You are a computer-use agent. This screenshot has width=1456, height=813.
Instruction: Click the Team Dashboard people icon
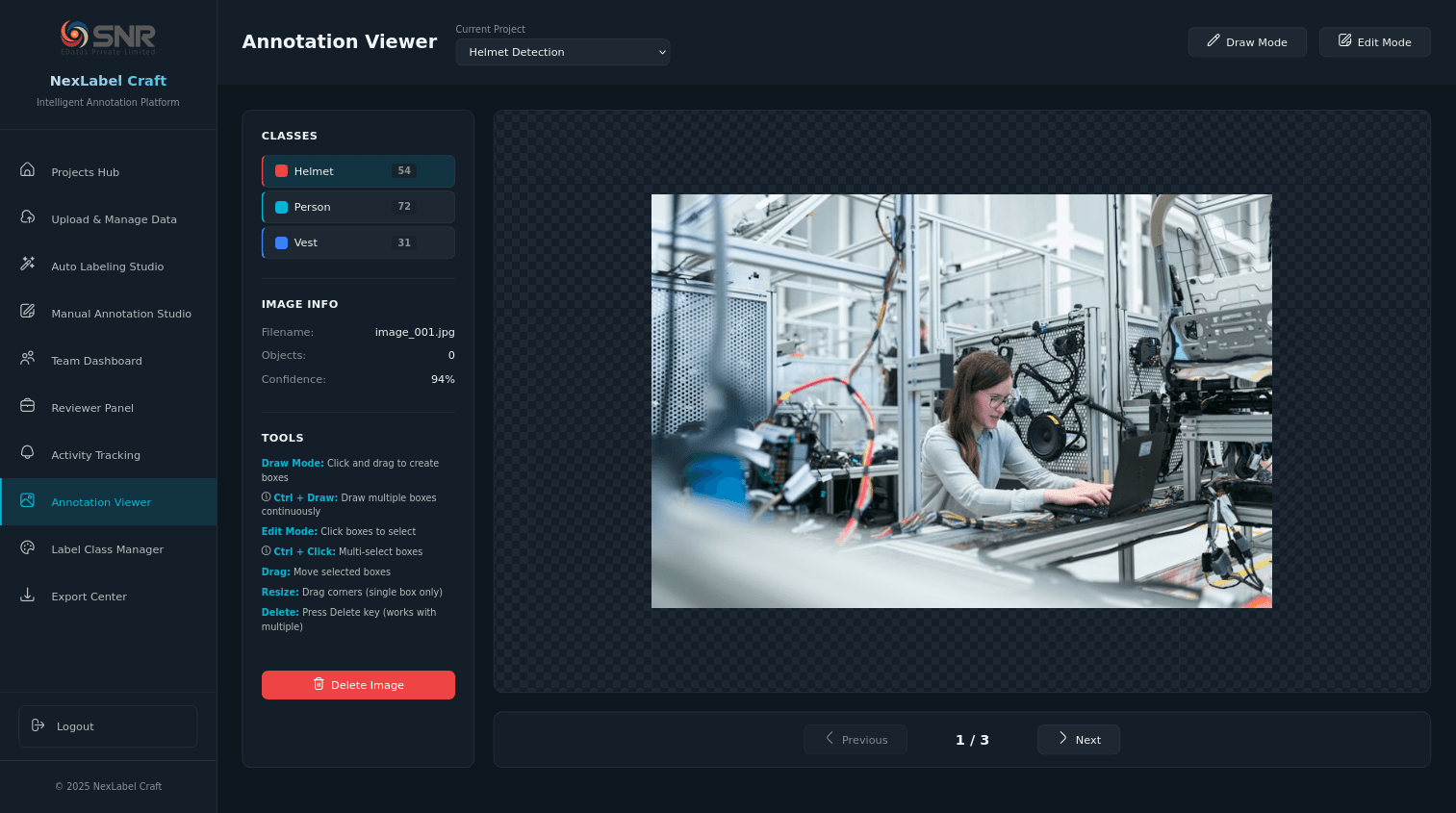[28, 359]
